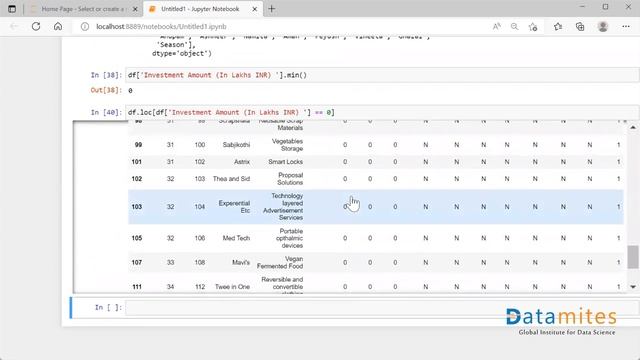Click the Med Tech cell
This screenshot has height=360, width=640.
(x=236, y=238)
